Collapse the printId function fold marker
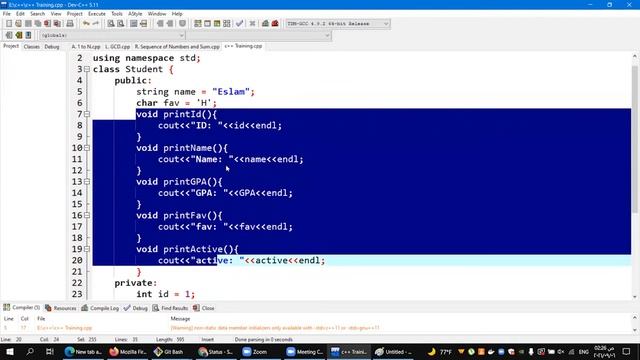Image resolution: width=640 pixels, height=360 pixels. pyautogui.click(x=87, y=114)
